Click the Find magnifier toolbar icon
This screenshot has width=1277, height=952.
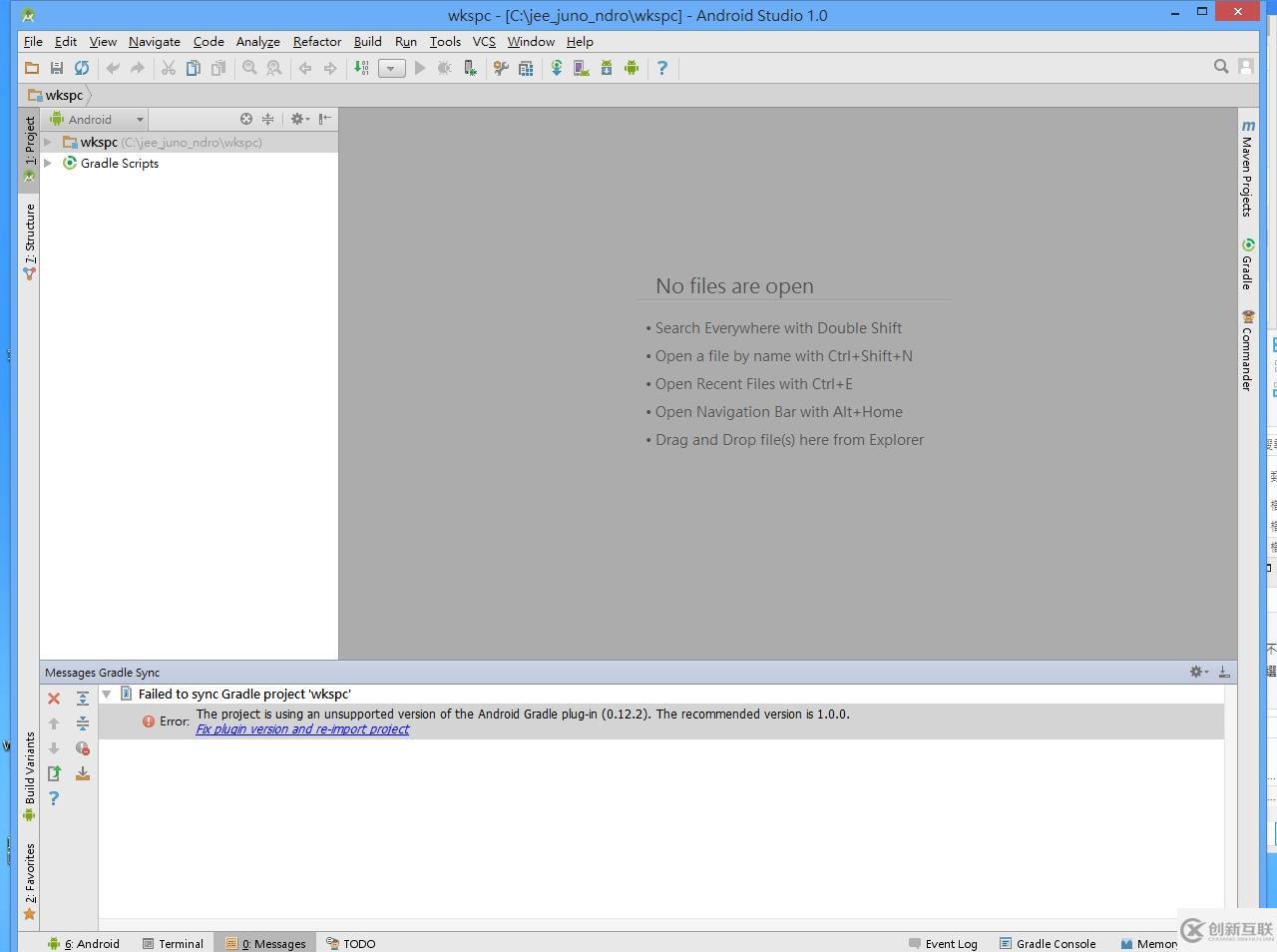click(249, 68)
